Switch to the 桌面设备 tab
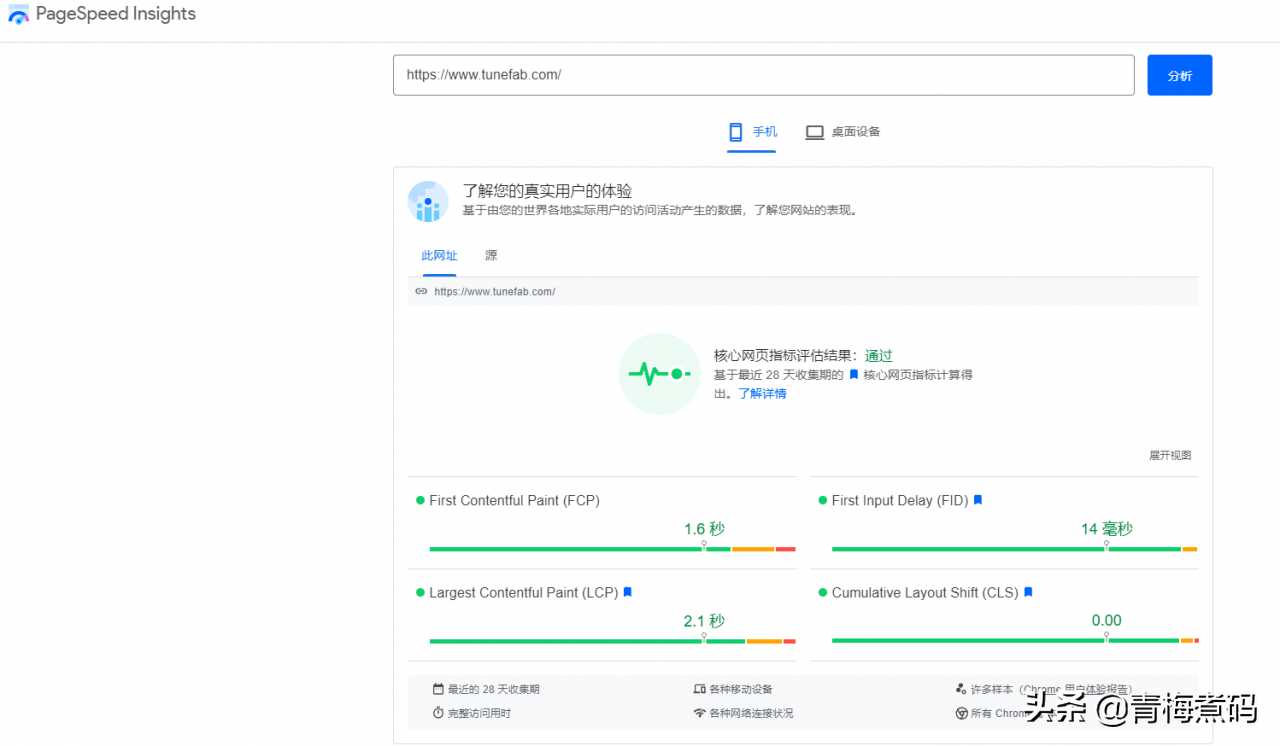Screen dimensions: 1280x746 click(x=843, y=132)
